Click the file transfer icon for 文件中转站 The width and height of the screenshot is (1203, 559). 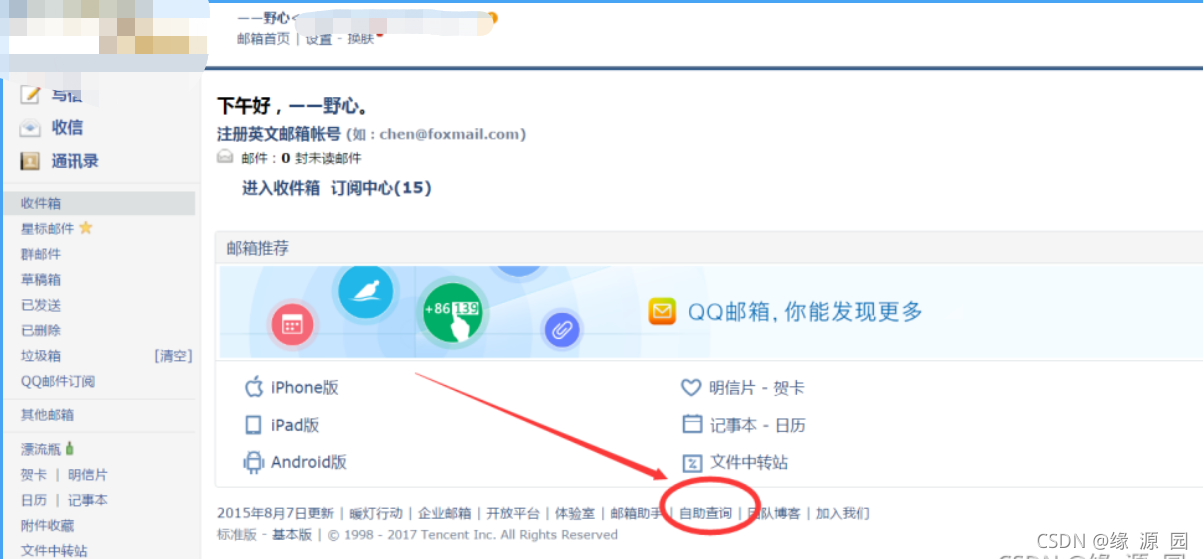pos(692,462)
